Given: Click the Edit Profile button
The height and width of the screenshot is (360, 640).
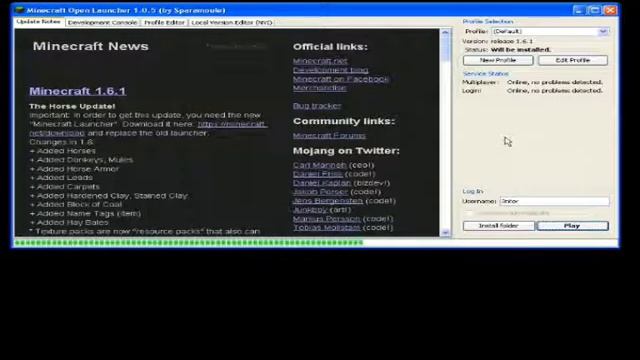Looking at the screenshot, I should point(573,60).
